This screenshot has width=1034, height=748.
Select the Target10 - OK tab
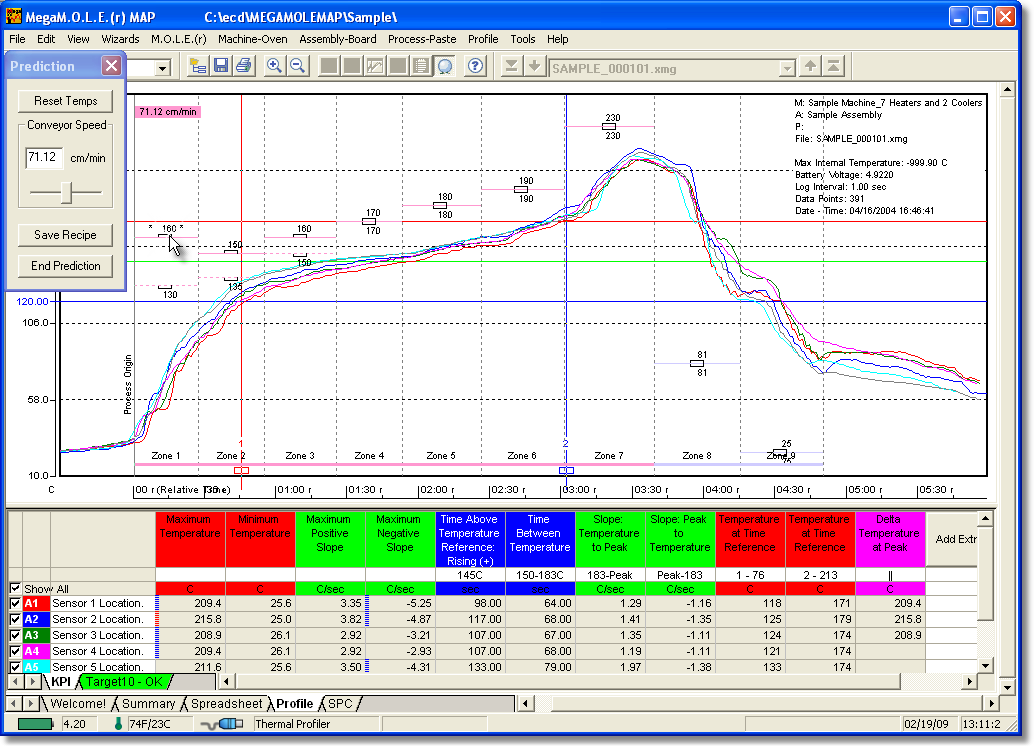coord(124,681)
